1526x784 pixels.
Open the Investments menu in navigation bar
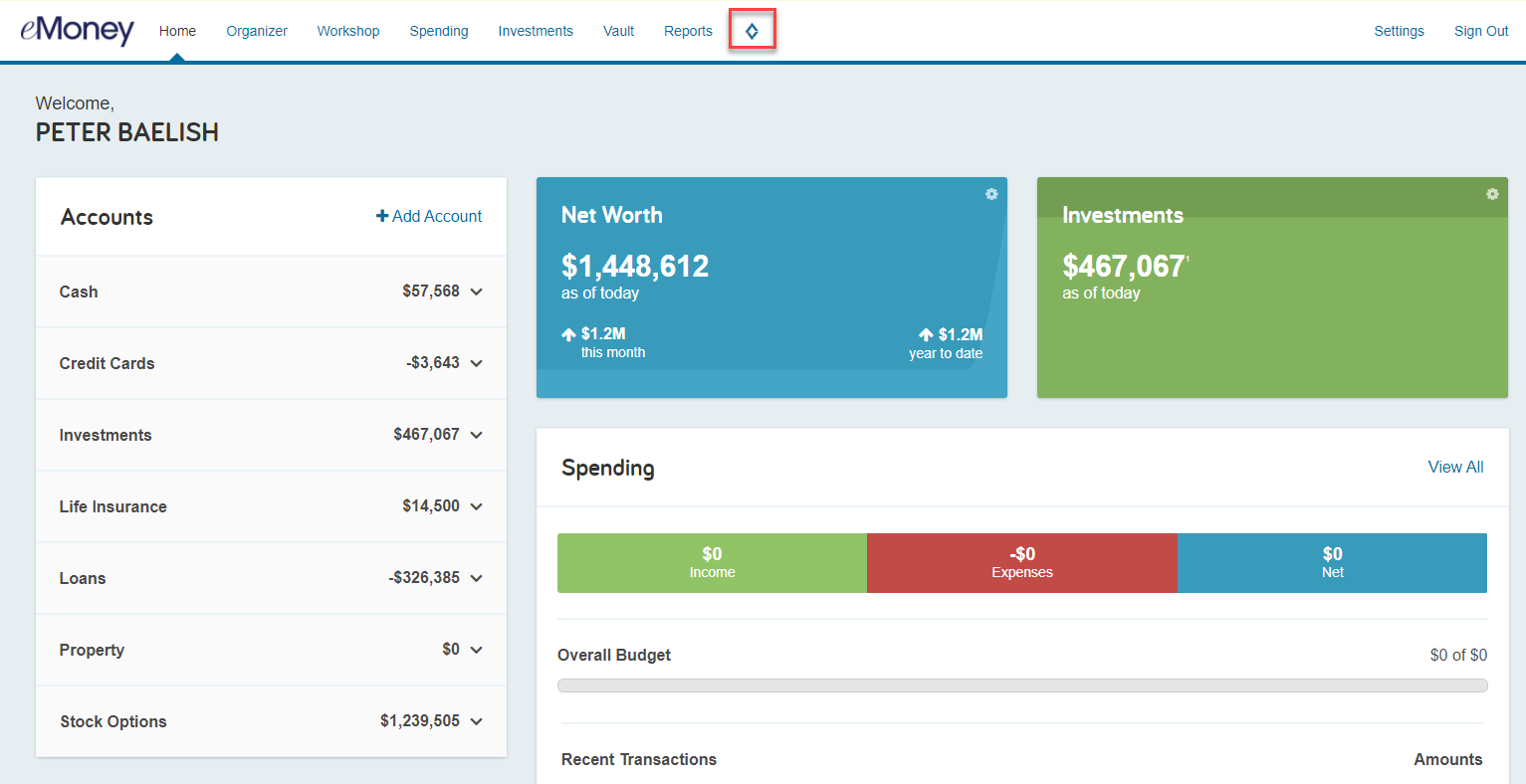coord(536,31)
